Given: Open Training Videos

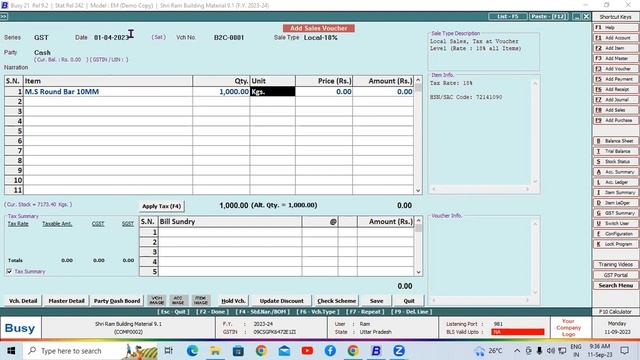Looking at the screenshot, I should pyautogui.click(x=616, y=264).
